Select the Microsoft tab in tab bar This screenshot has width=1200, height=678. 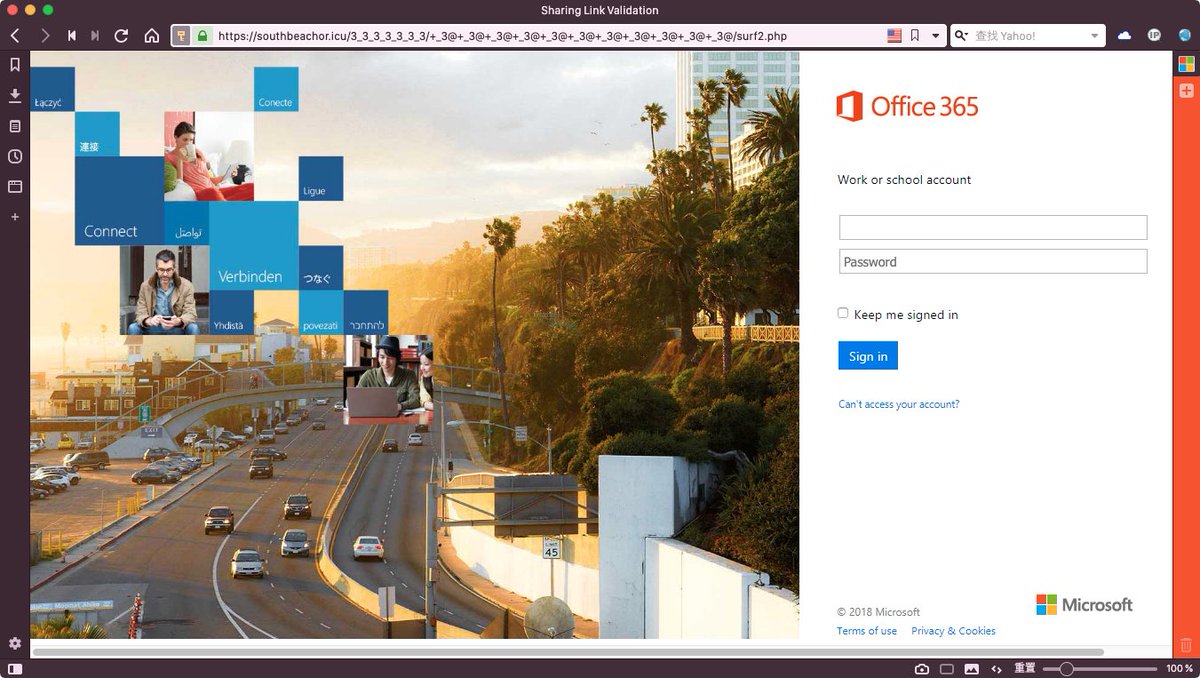coord(1186,64)
